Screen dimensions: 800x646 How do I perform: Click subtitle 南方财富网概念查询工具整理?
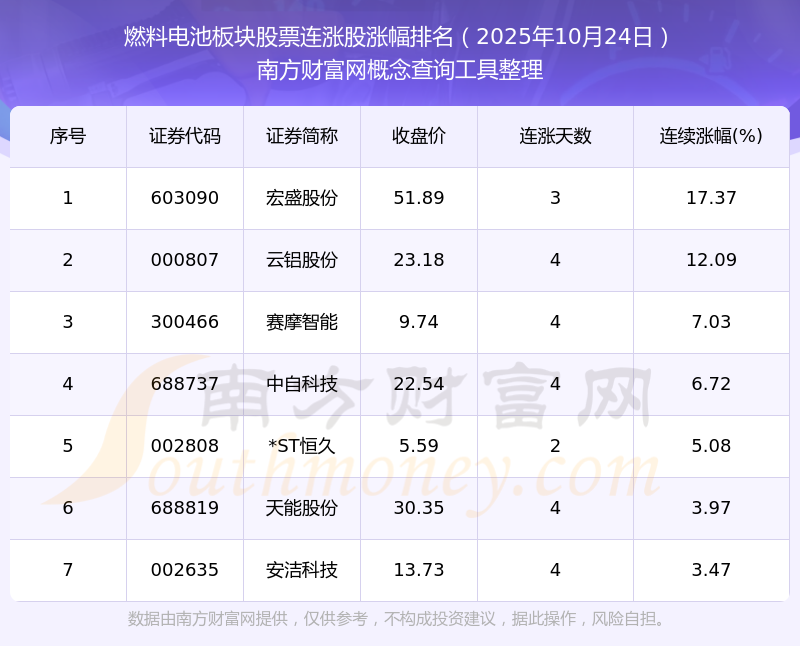(400, 70)
